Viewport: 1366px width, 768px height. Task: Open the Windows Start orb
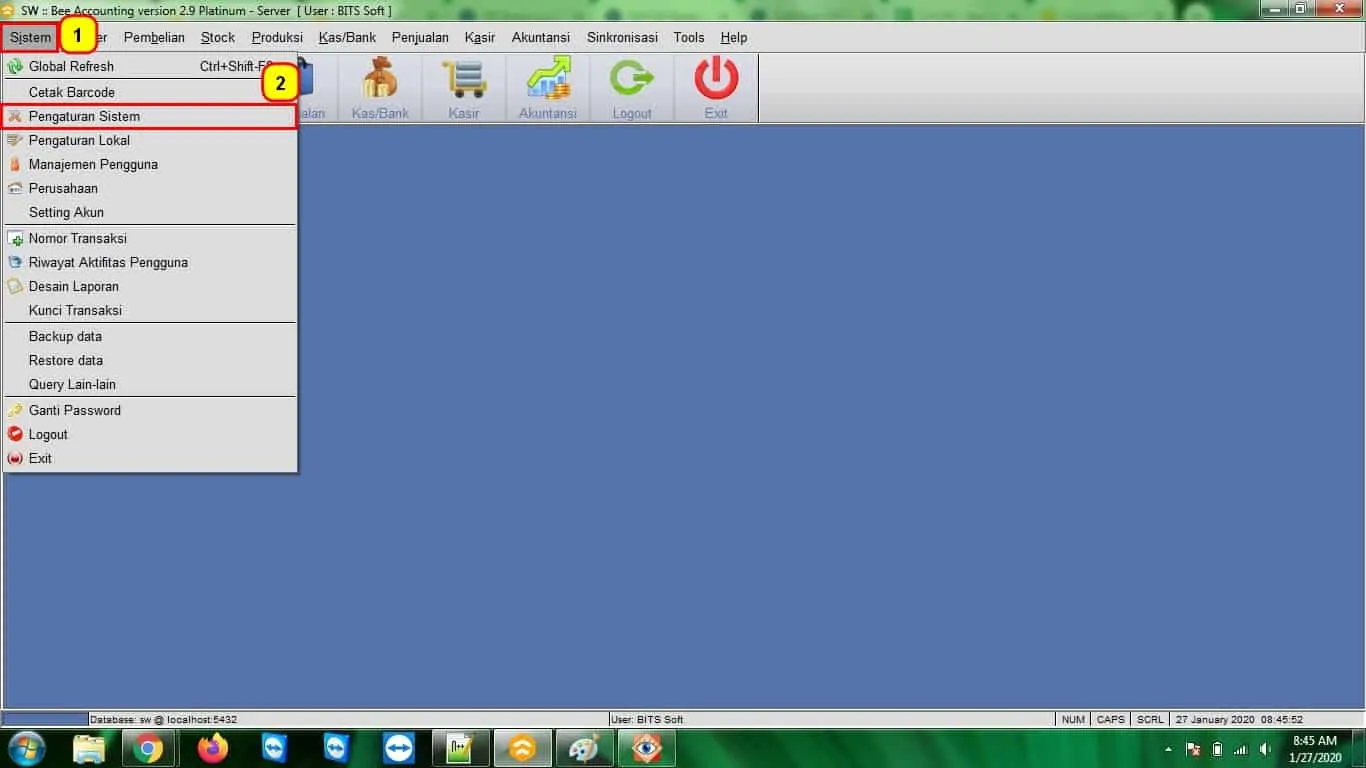28,748
